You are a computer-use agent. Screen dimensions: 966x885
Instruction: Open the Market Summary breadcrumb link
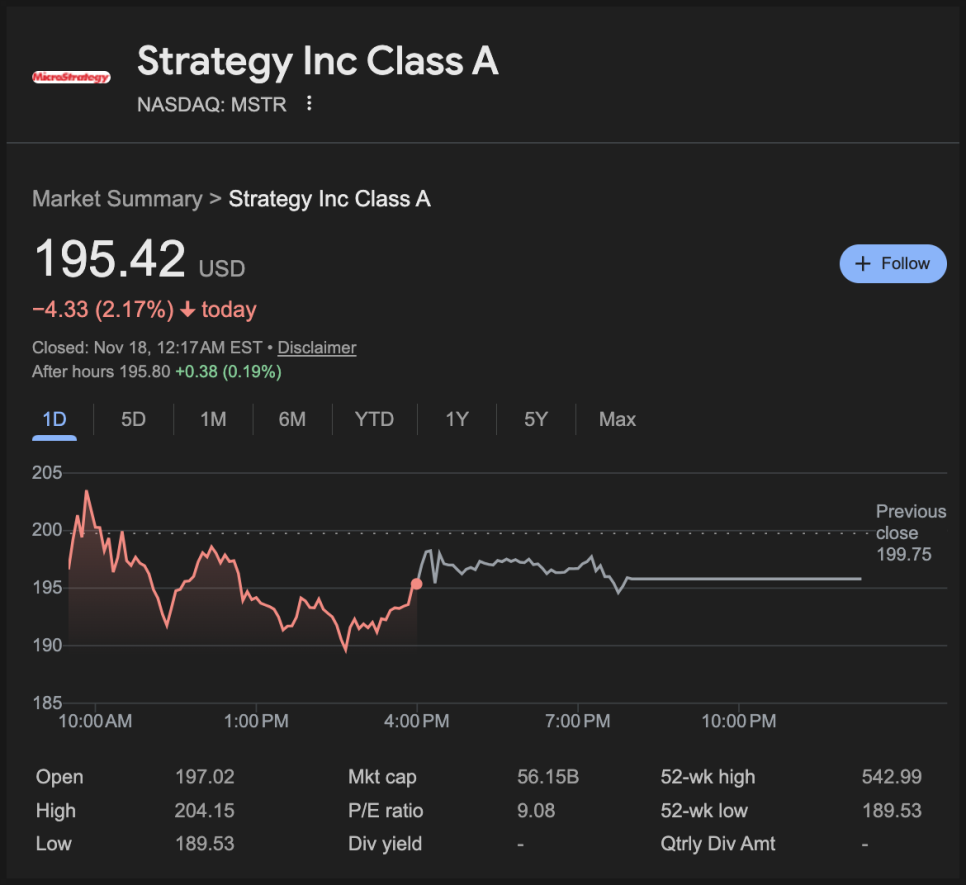(116, 199)
